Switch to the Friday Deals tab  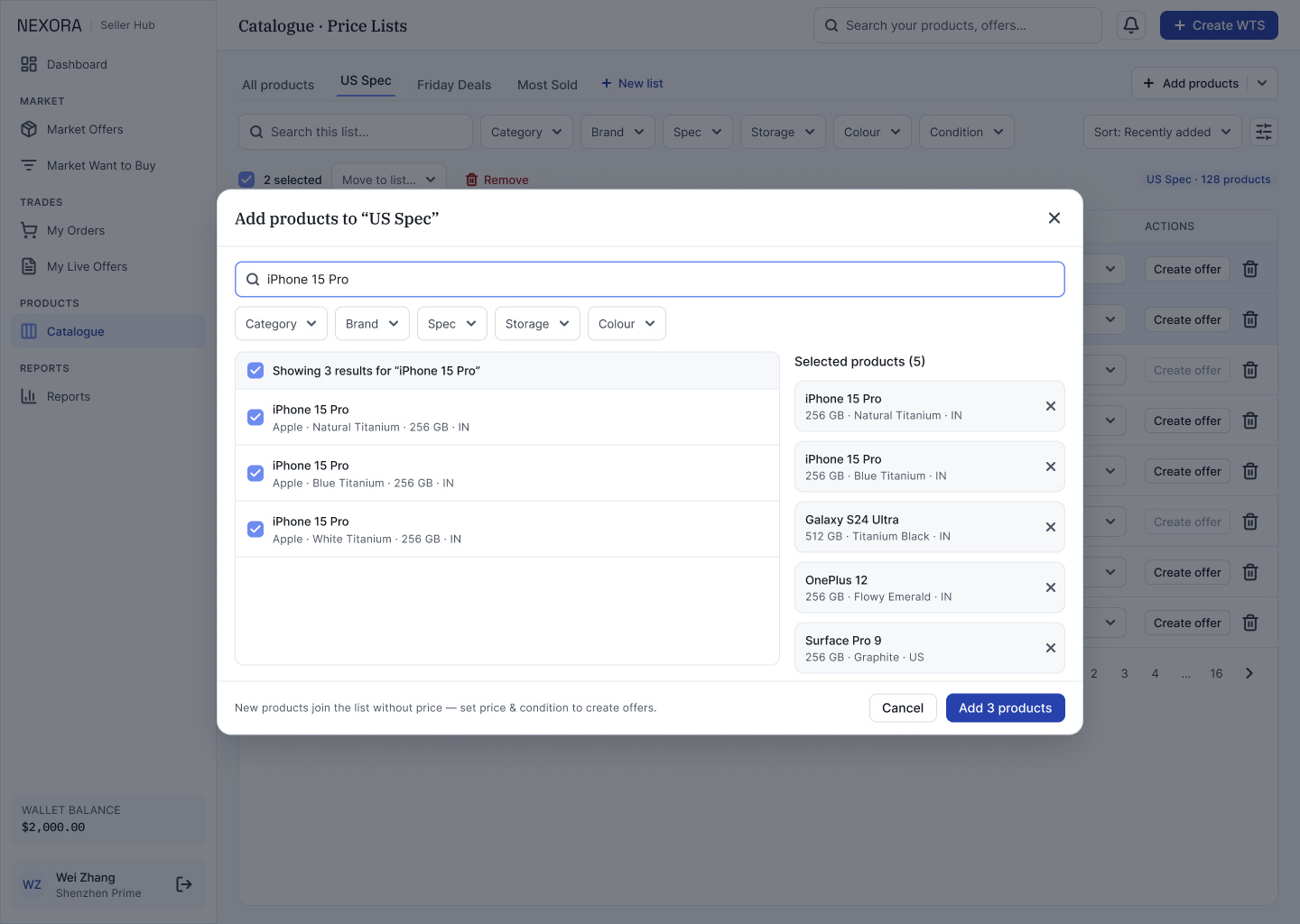[x=454, y=85]
